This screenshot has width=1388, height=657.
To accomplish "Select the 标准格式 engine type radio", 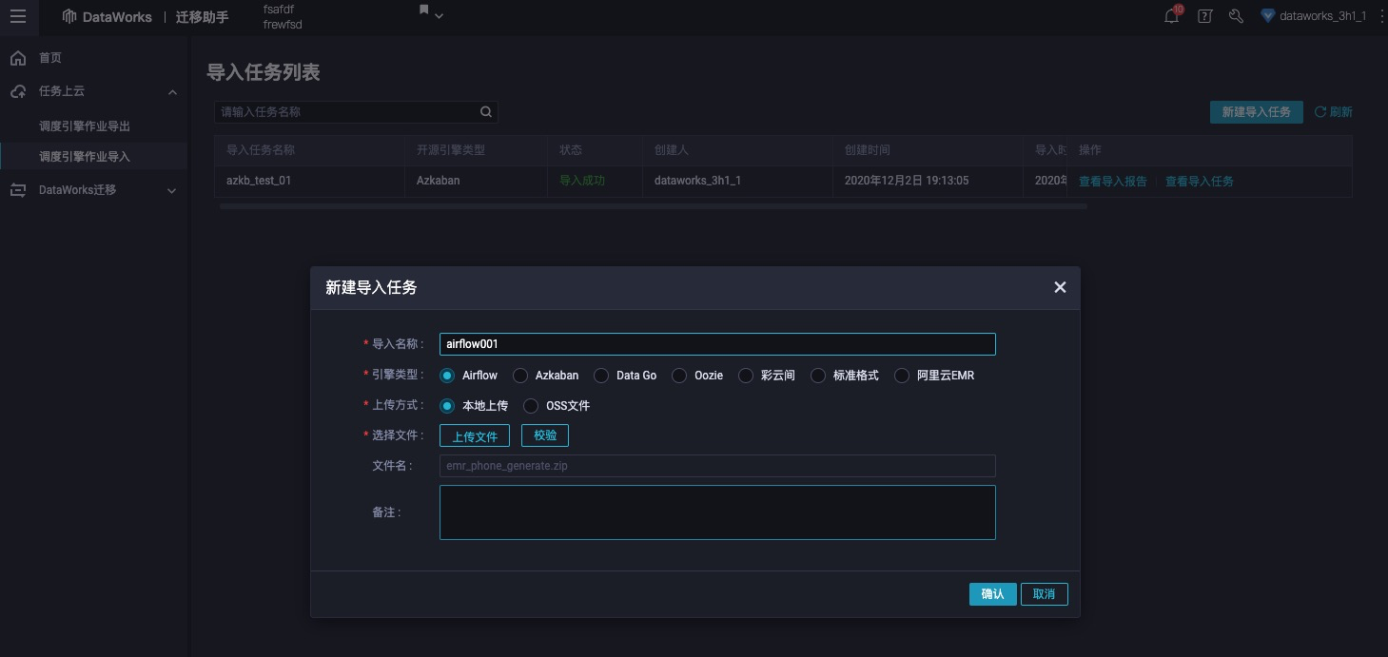I will (x=818, y=376).
